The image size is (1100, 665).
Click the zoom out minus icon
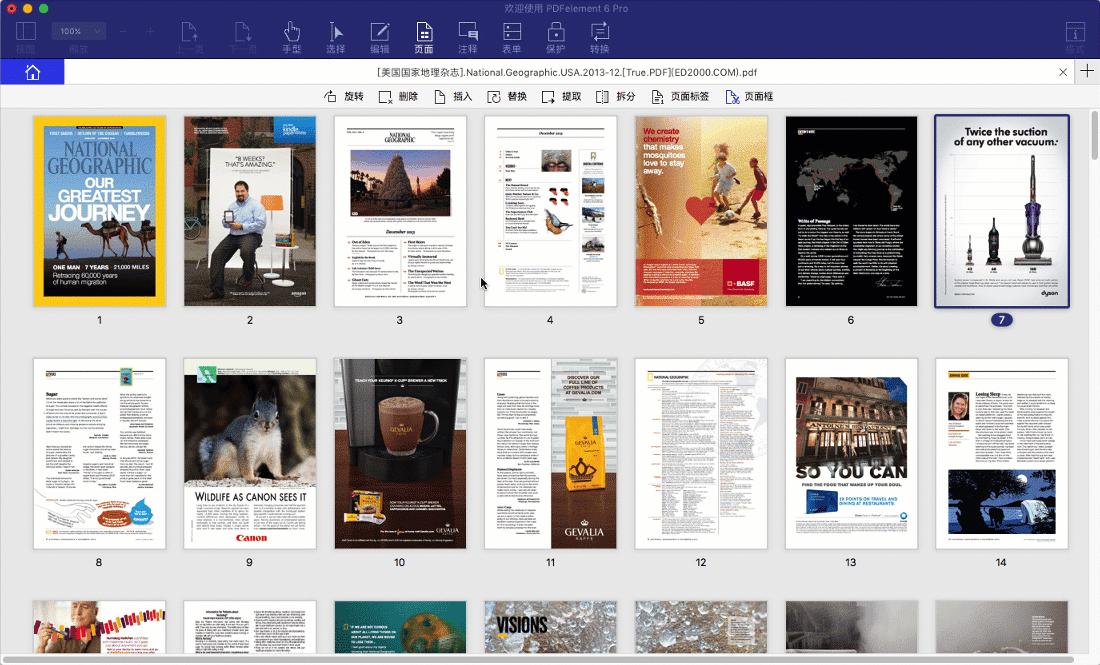123,31
